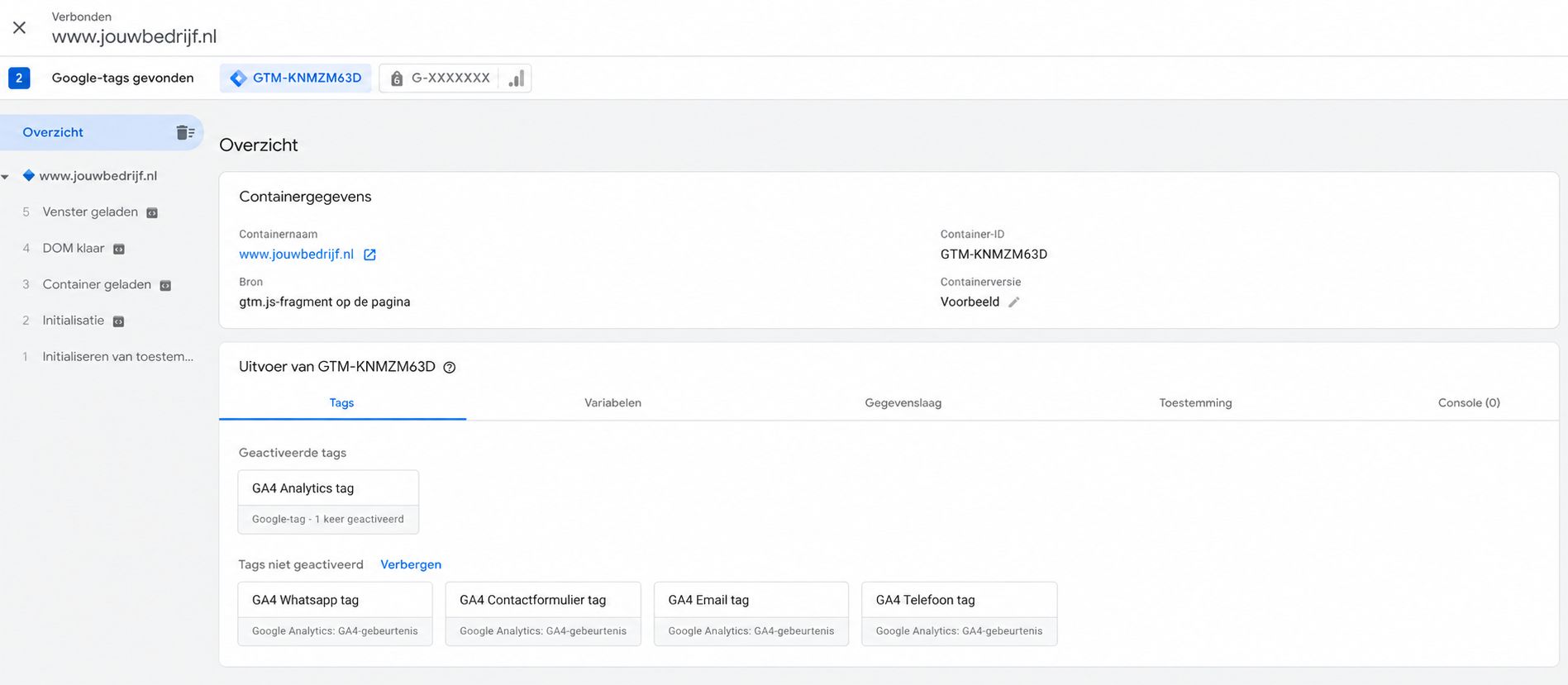Switch to the Console (0) tab
Image resolution: width=1568 pixels, height=685 pixels.
[1469, 403]
